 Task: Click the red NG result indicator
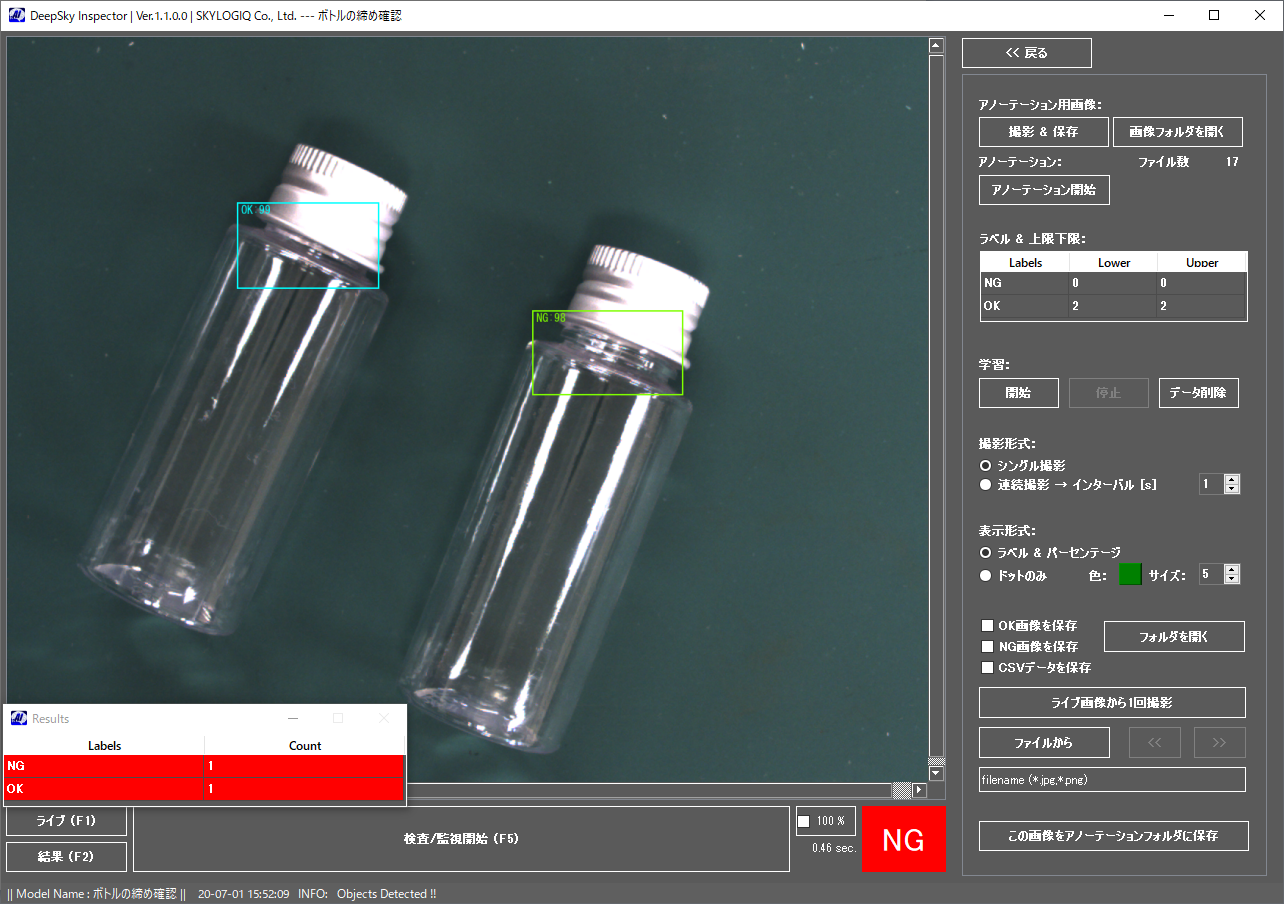point(903,839)
